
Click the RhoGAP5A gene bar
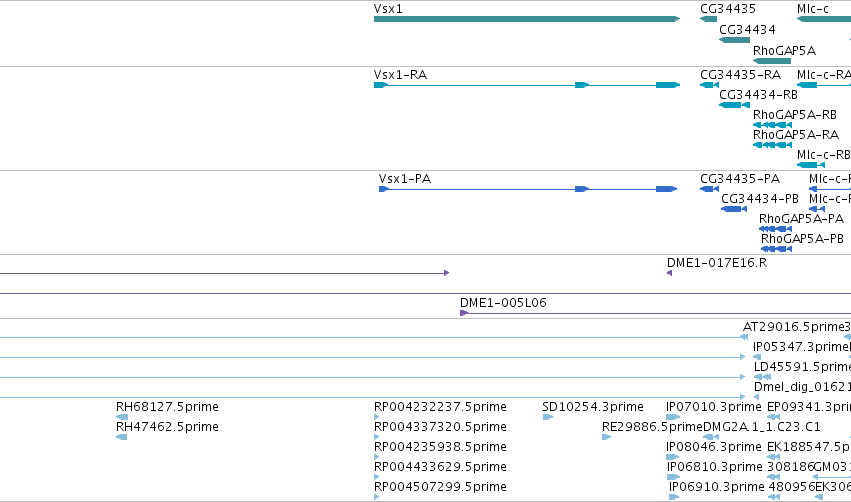[x=772, y=61]
